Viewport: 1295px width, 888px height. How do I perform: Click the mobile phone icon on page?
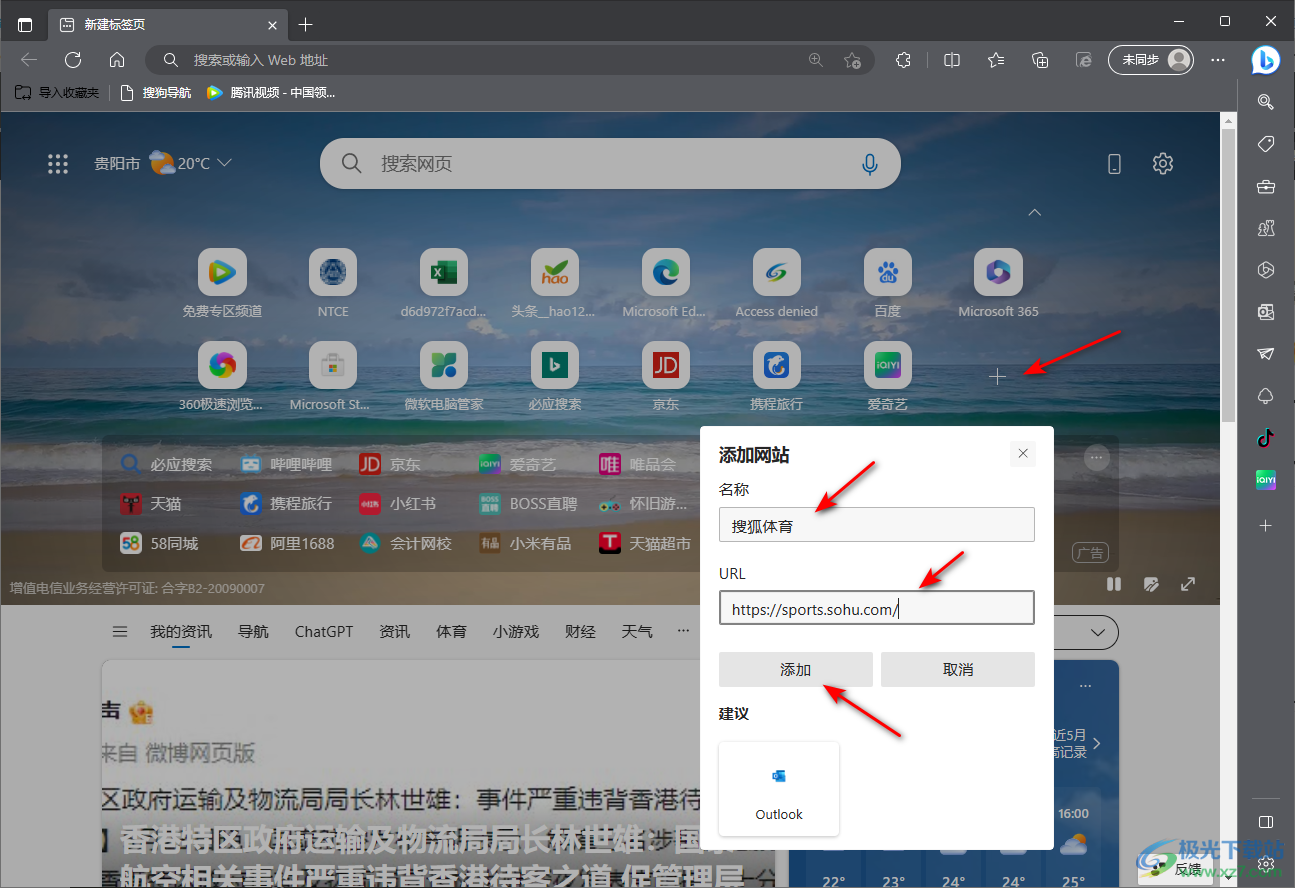1115,164
